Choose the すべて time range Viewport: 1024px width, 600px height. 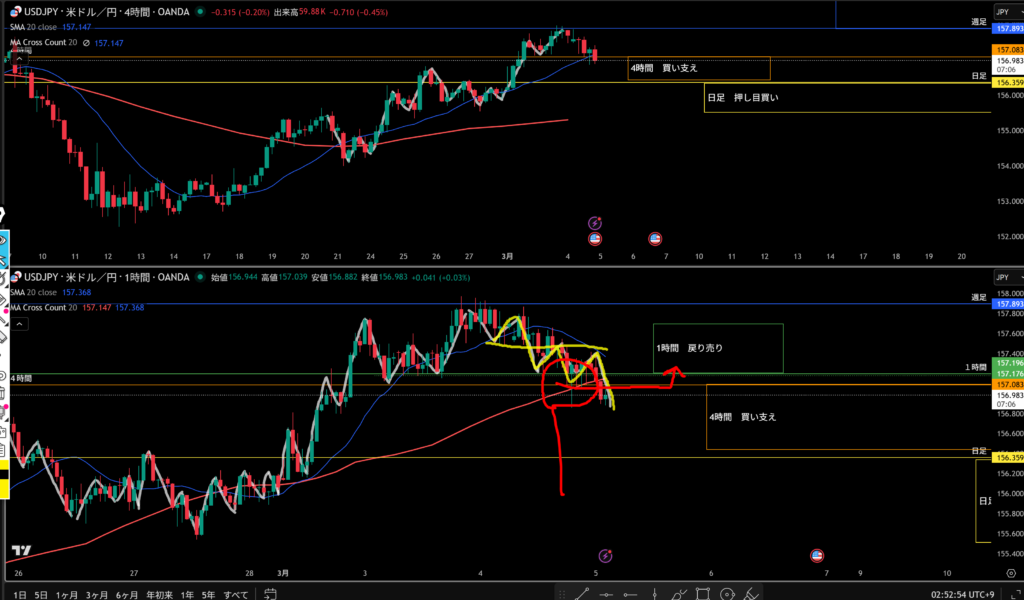[x=235, y=594]
